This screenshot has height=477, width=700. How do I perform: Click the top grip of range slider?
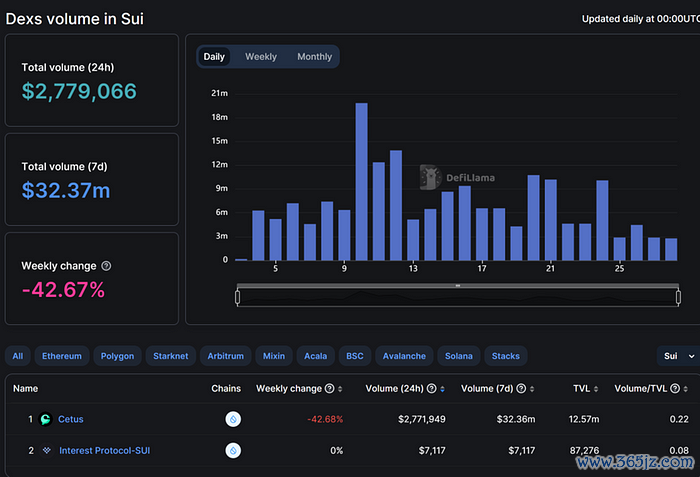(x=458, y=285)
